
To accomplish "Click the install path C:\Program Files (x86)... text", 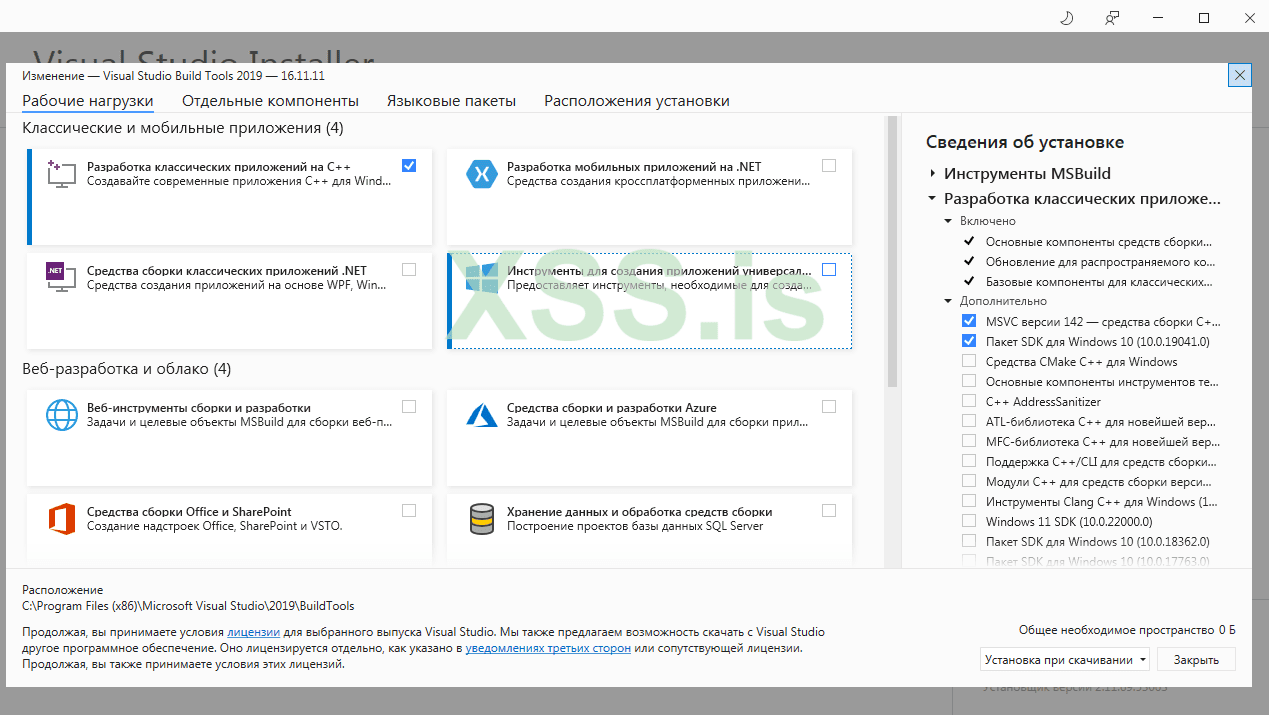I will tap(188, 606).
